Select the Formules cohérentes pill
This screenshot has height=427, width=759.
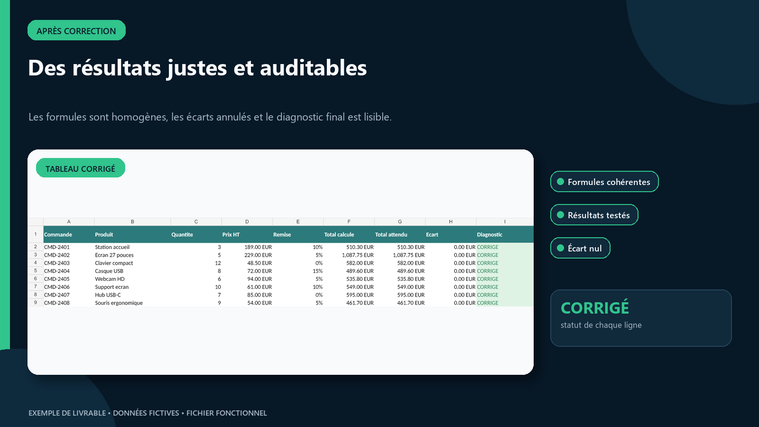tap(604, 182)
